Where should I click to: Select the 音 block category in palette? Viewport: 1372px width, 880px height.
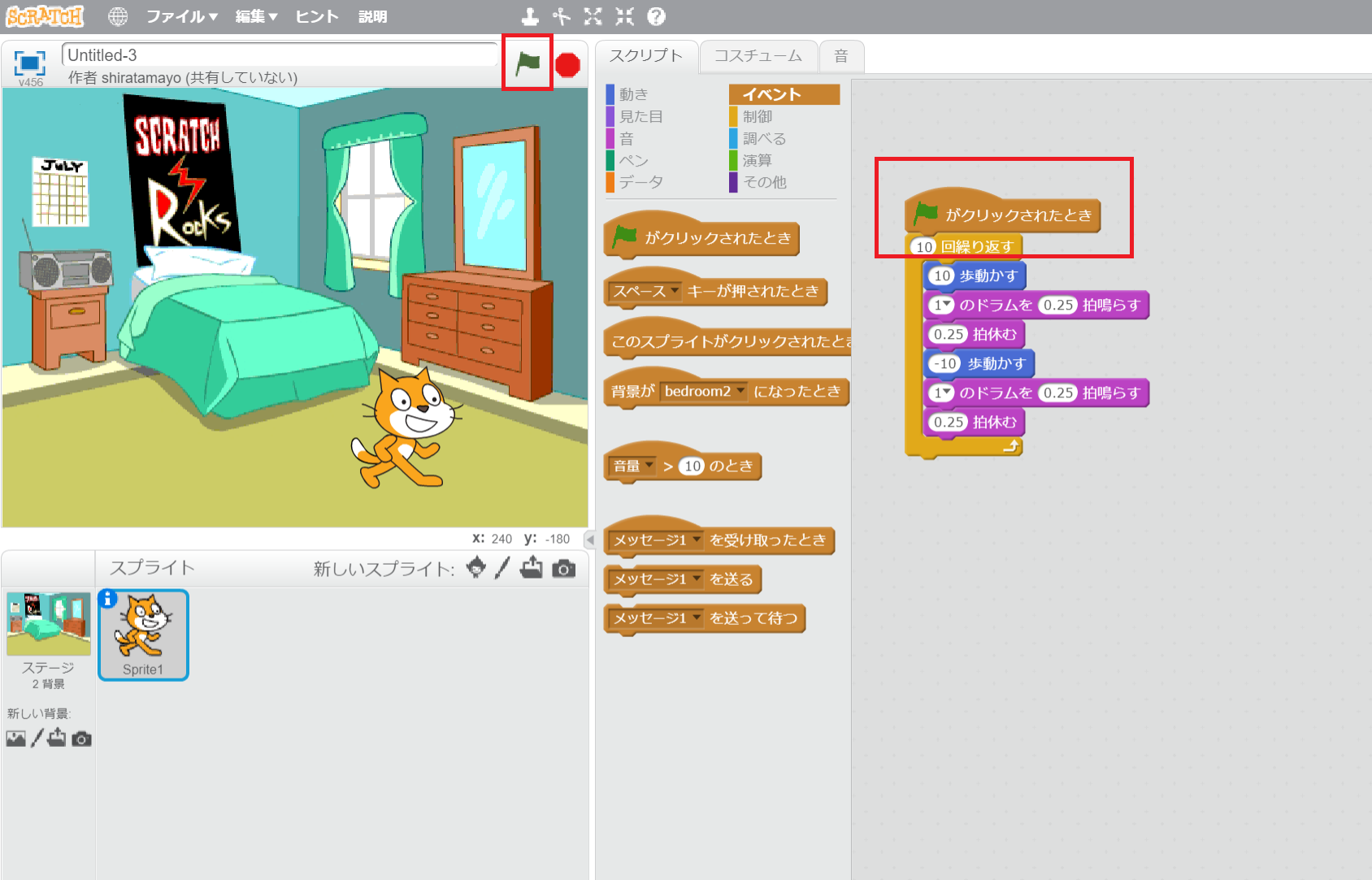pos(626,138)
